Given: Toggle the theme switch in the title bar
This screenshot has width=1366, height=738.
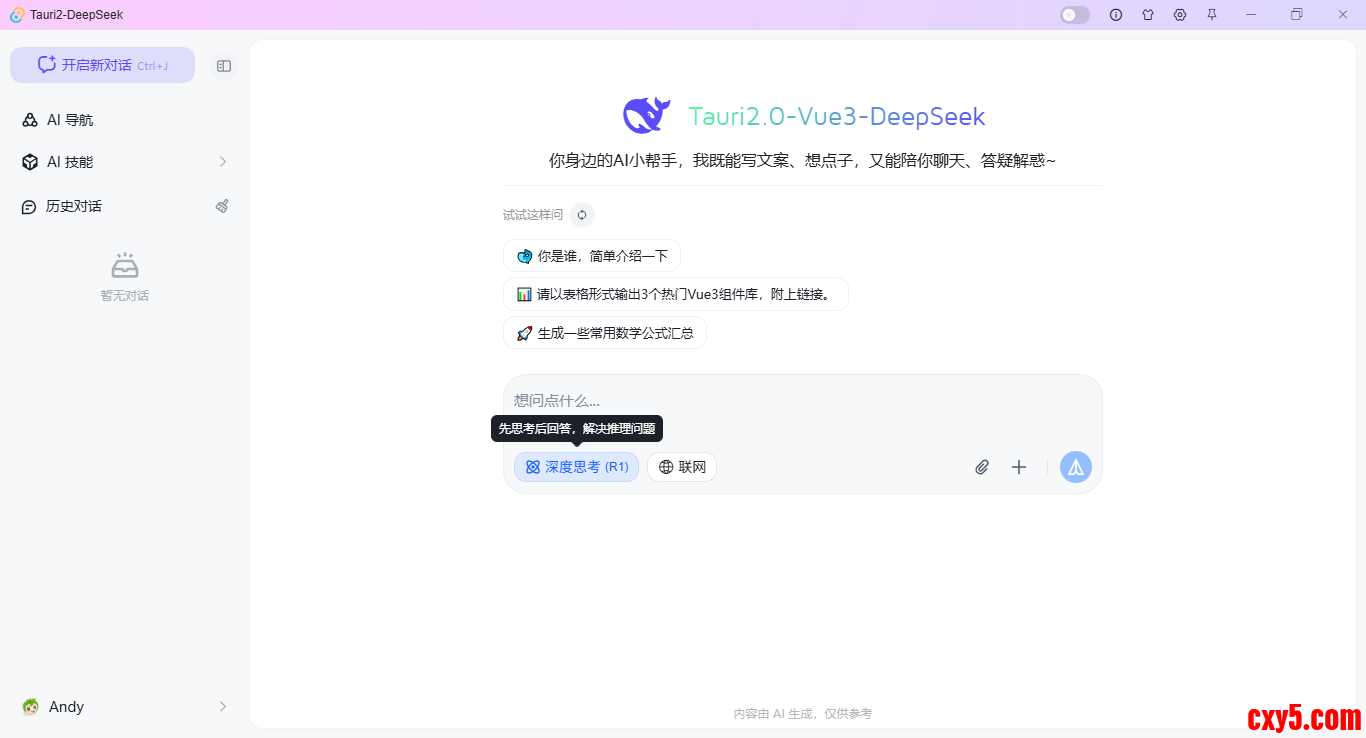Looking at the screenshot, I should pos(1075,15).
